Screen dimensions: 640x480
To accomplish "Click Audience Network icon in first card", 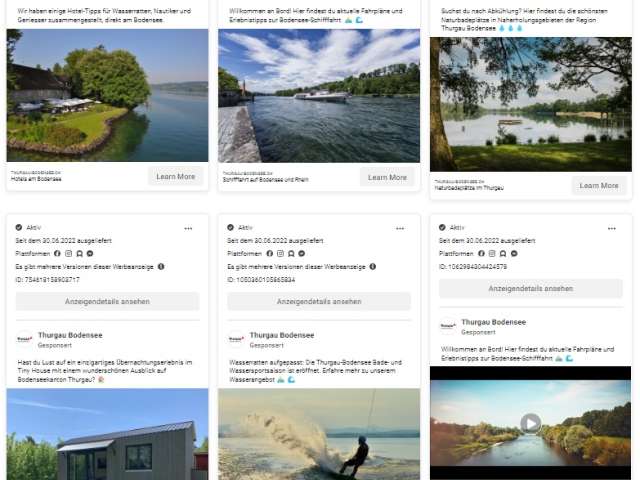I will (x=80, y=253).
